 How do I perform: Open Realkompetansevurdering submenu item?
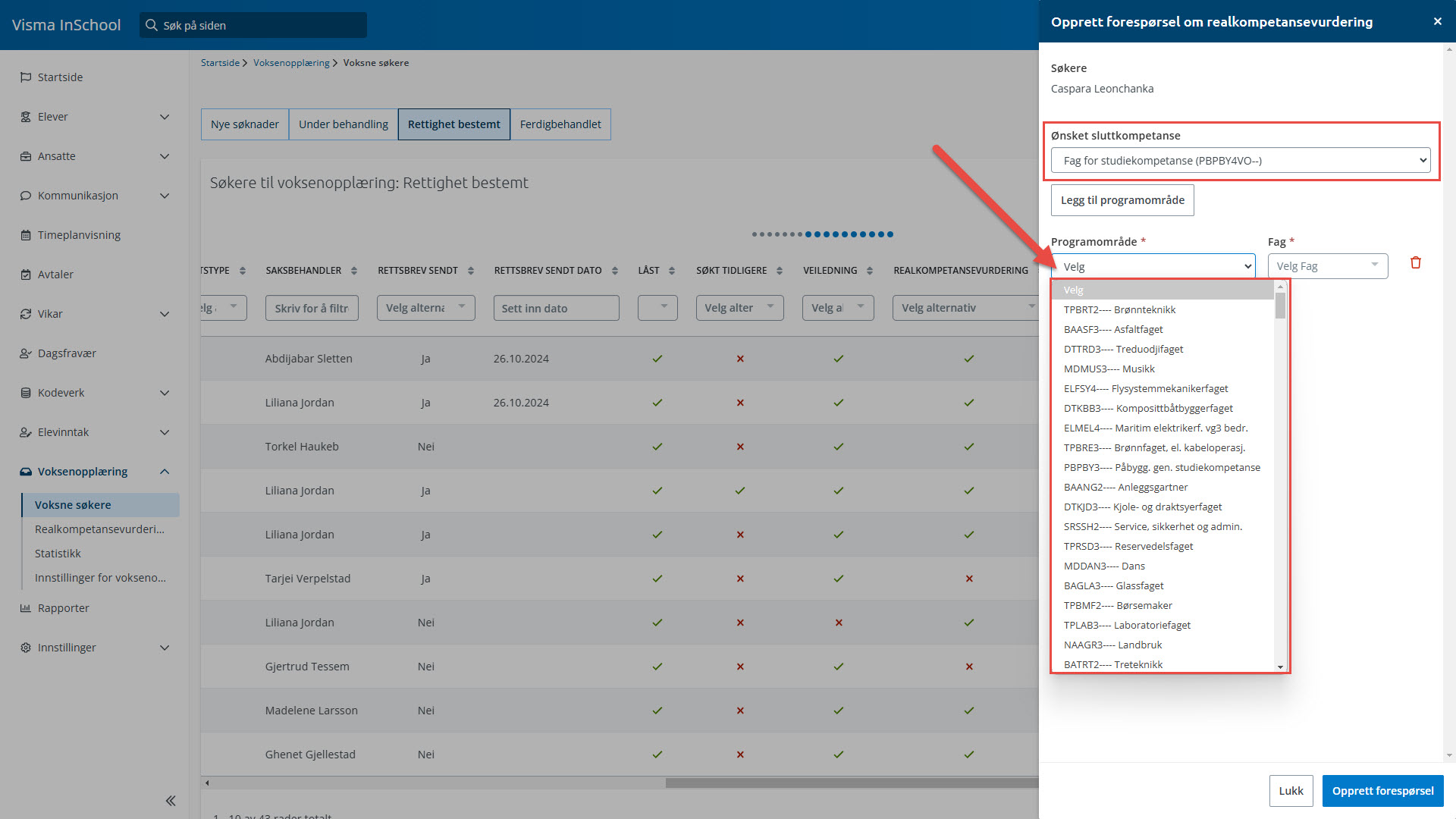pyautogui.click(x=99, y=529)
